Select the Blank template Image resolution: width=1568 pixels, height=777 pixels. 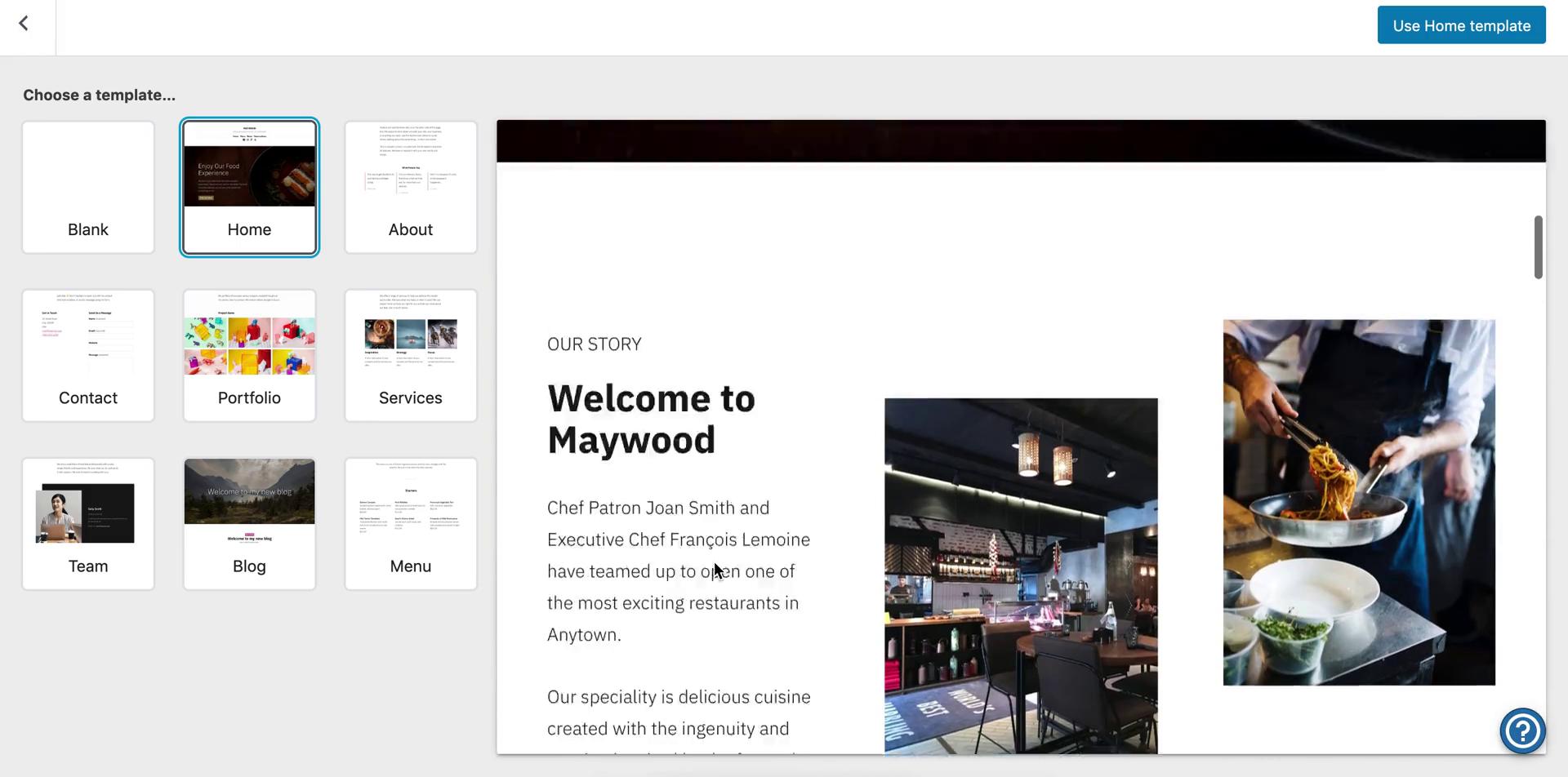pyautogui.click(x=87, y=187)
